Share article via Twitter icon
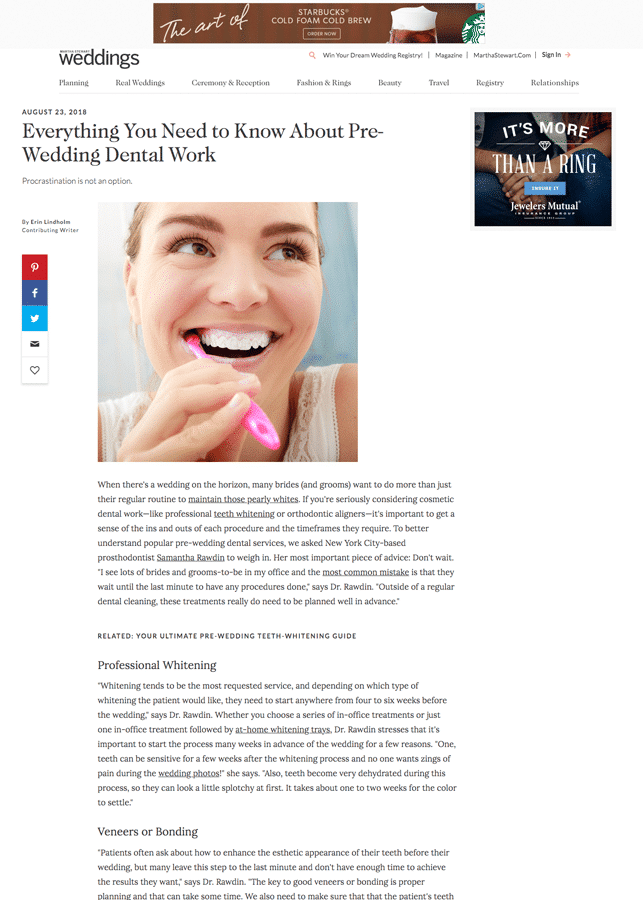This screenshot has width=643, height=900. click(x=34, y=318)
